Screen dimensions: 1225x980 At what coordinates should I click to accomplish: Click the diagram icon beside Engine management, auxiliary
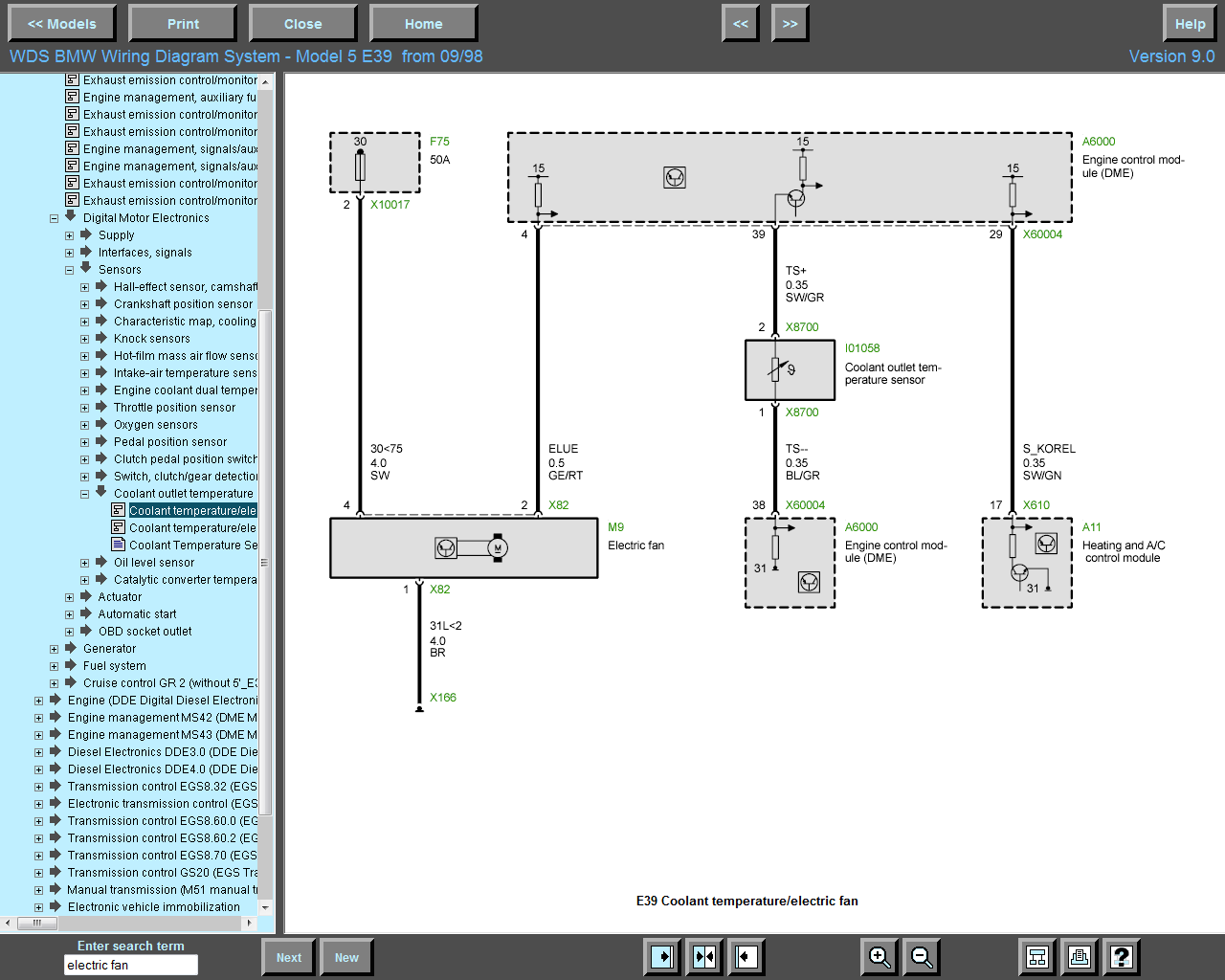pyautogui.click(x=72, y=97)
